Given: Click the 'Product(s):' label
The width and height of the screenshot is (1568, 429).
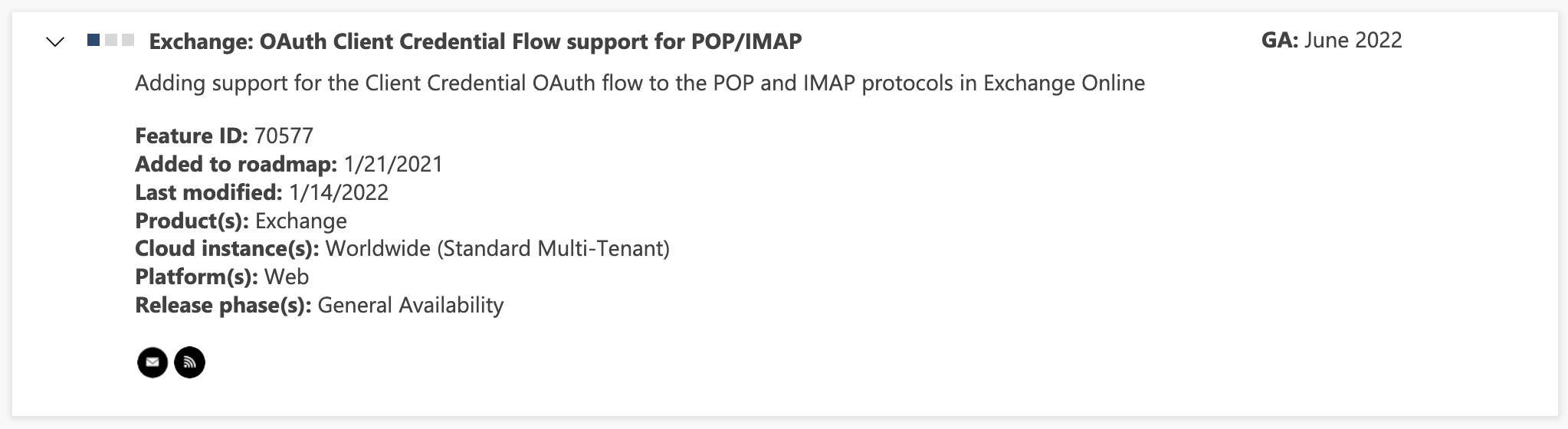Looking at the screenshot, I should pos(192,221).
